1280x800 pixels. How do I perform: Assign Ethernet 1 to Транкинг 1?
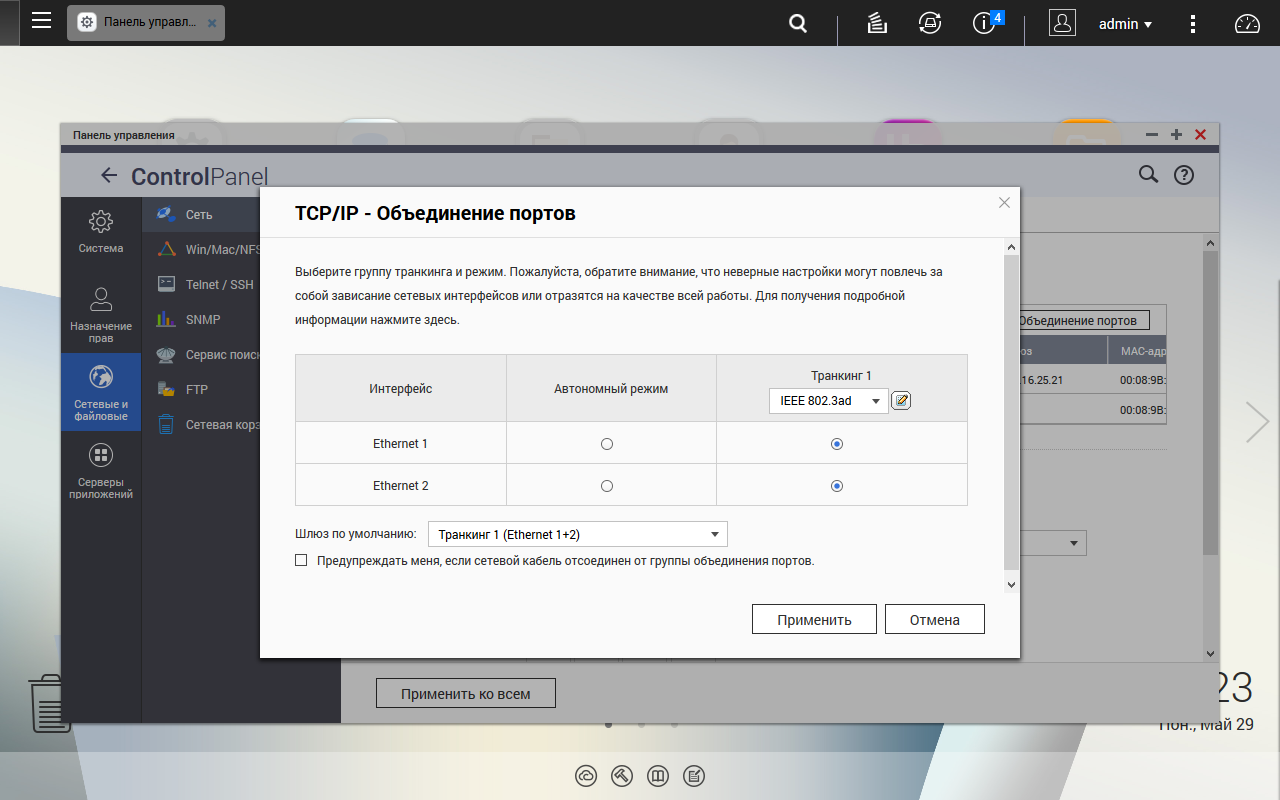pyautogui.click(x=837, y=444)
